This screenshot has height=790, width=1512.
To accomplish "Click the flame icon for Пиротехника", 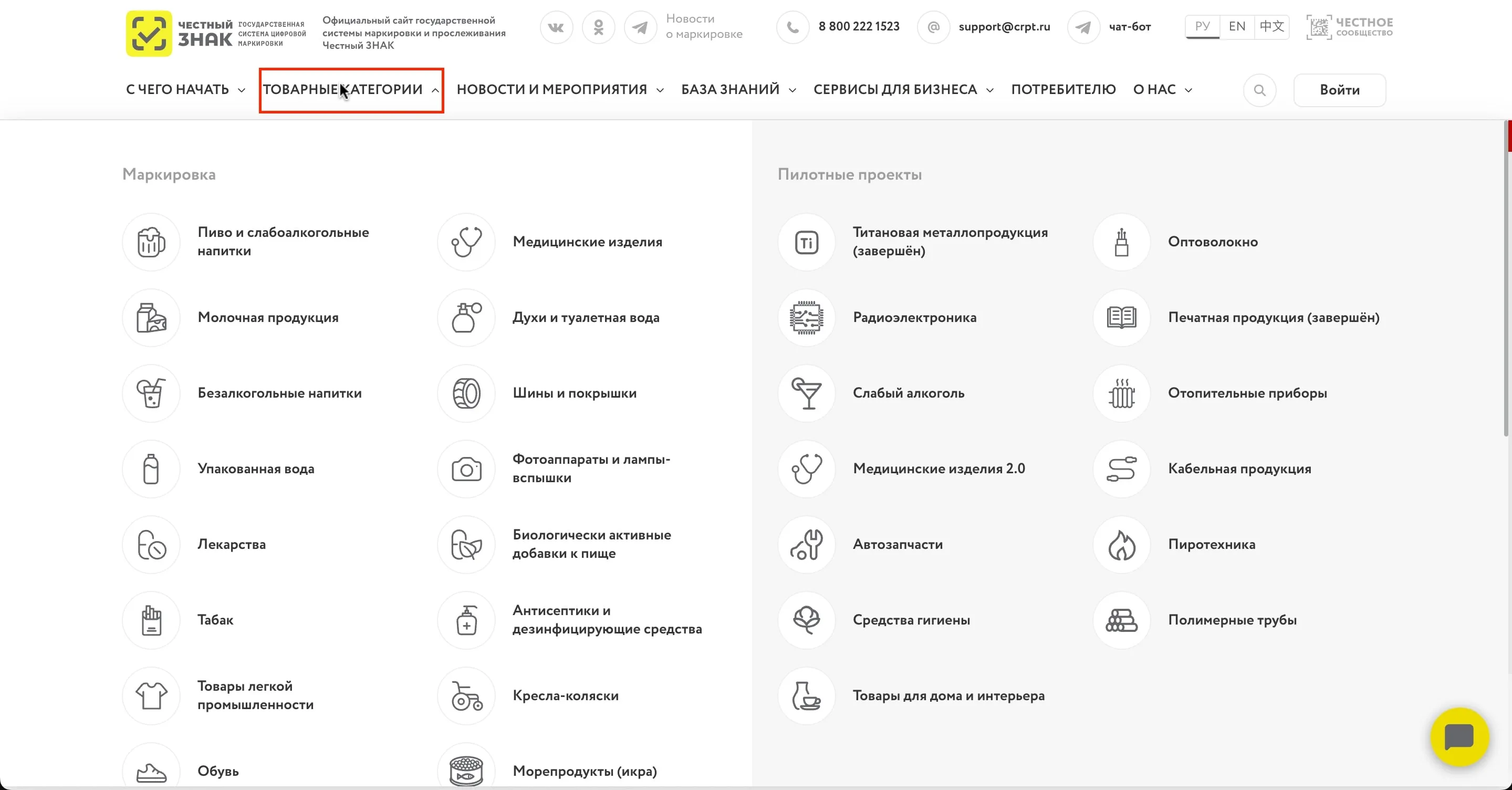I will click(x=1121, y=545).
